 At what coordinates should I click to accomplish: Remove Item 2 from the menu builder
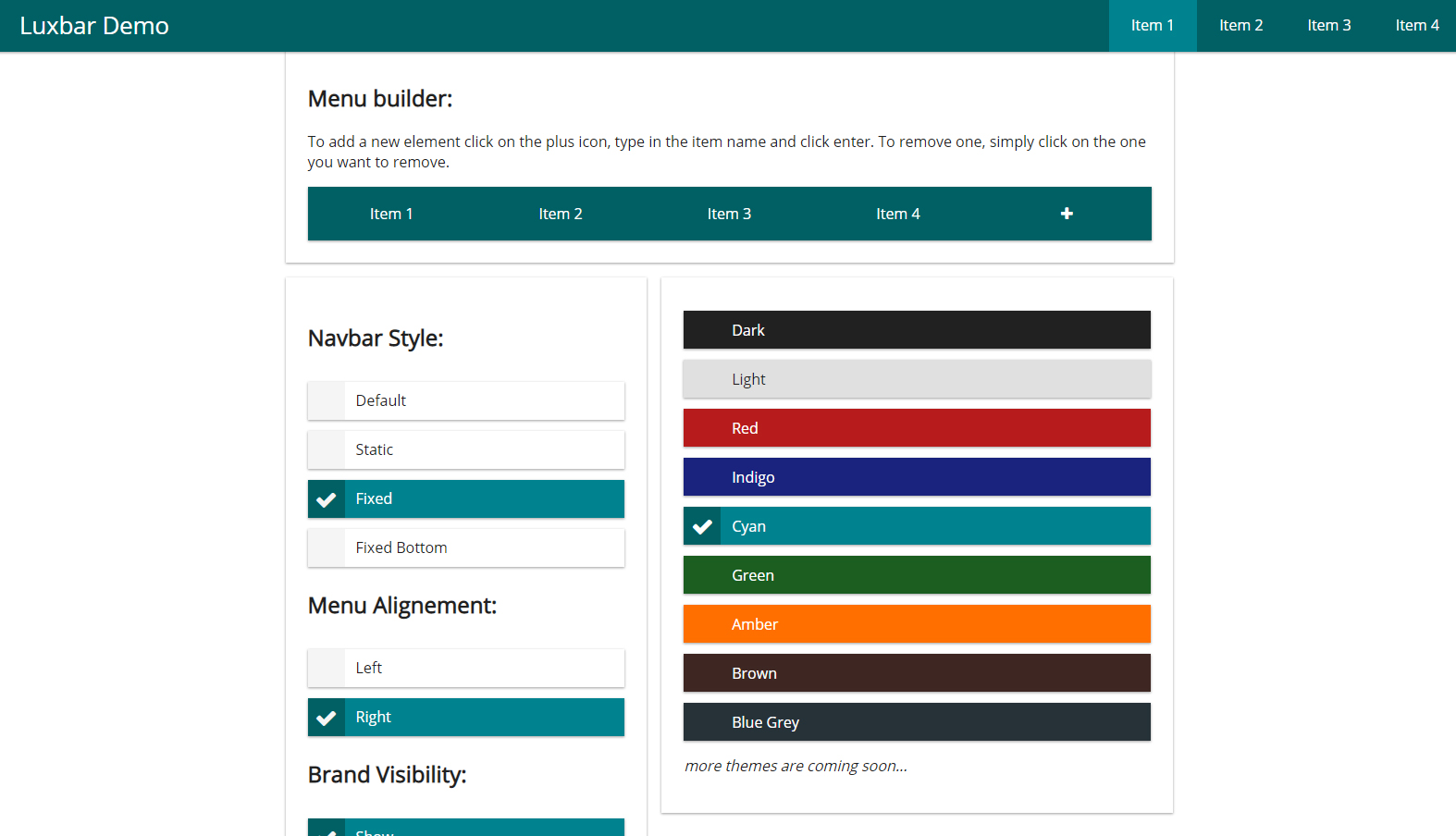[x=561, y=214]
